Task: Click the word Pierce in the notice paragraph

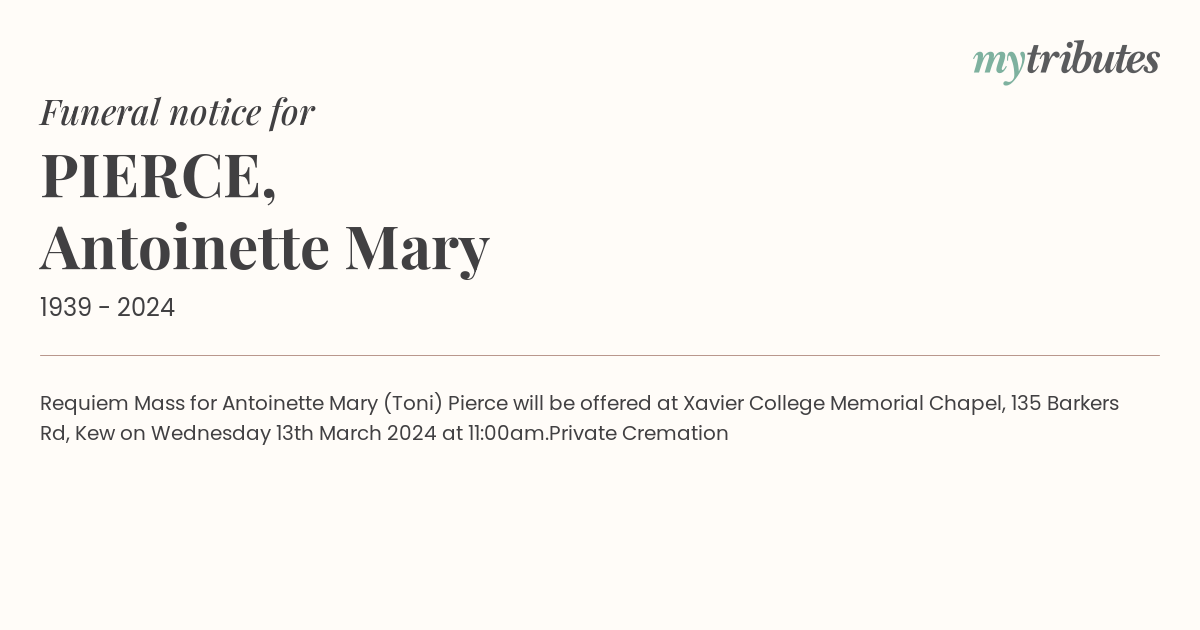Action: coord(478,403)
